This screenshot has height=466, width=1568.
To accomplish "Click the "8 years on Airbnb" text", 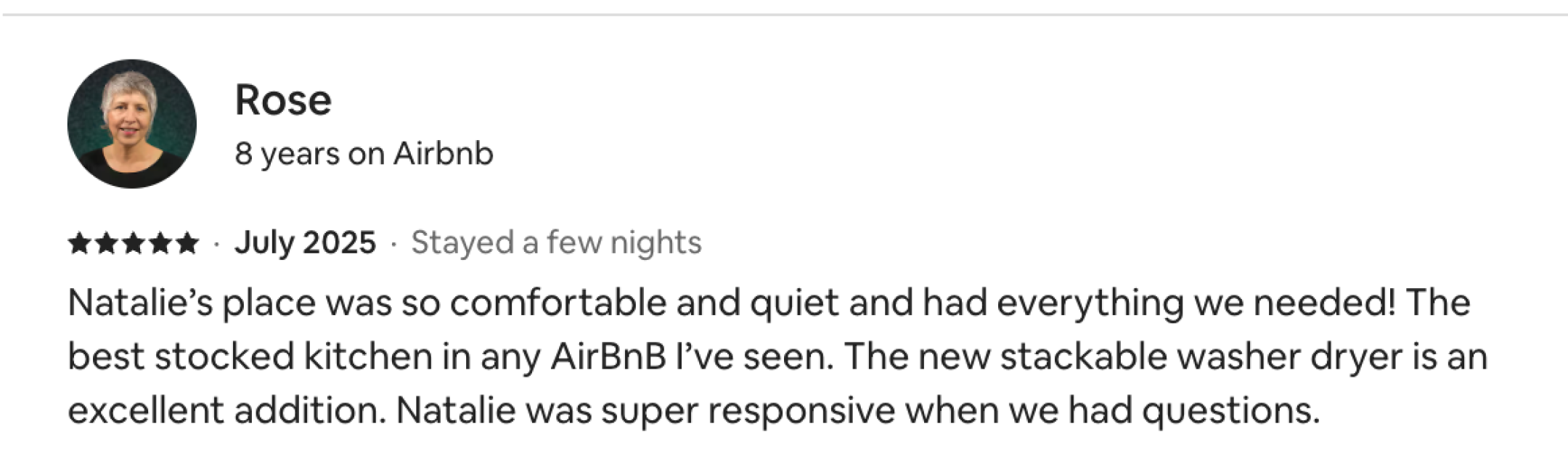I will click(364, 154).
